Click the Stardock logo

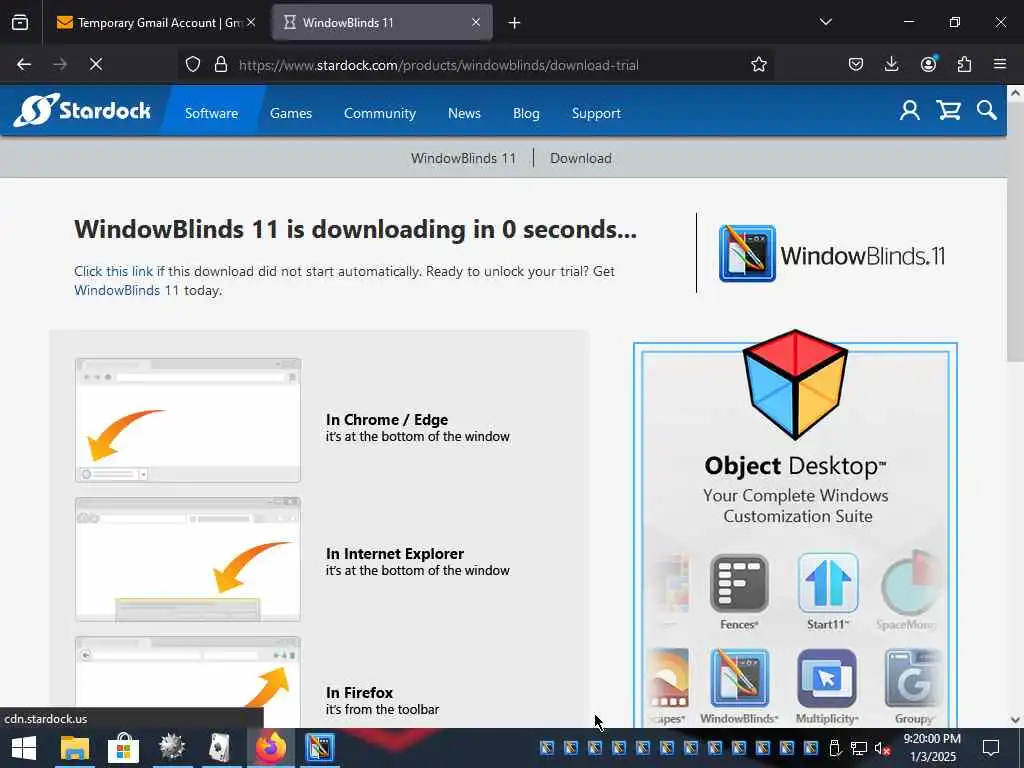(82, 110)
